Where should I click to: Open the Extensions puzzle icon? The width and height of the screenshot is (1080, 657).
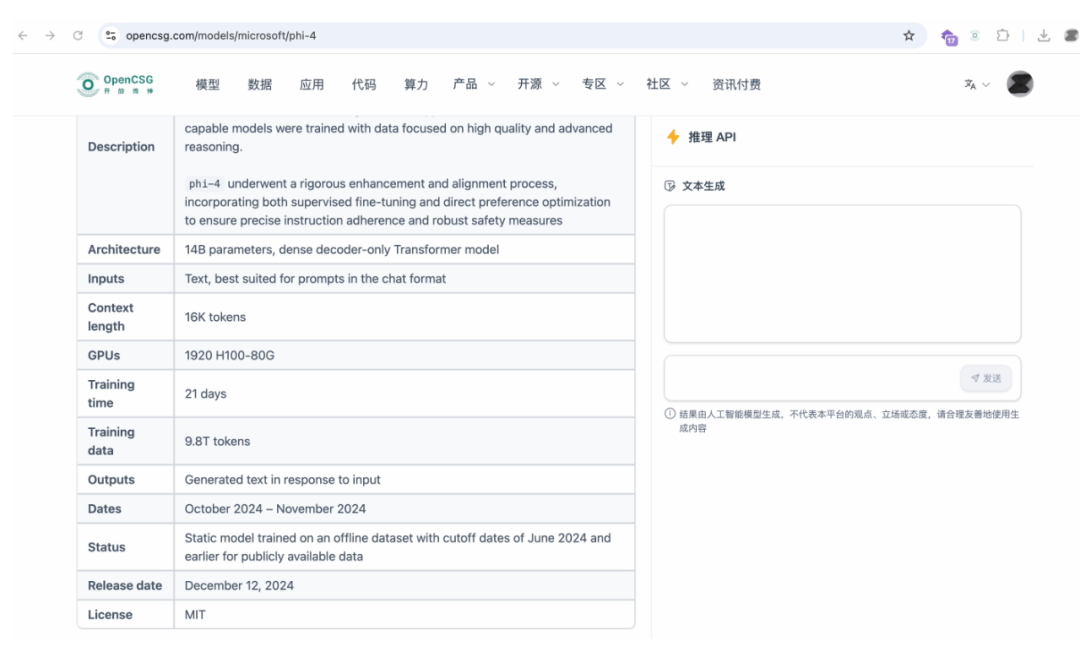pos(1003,35)
